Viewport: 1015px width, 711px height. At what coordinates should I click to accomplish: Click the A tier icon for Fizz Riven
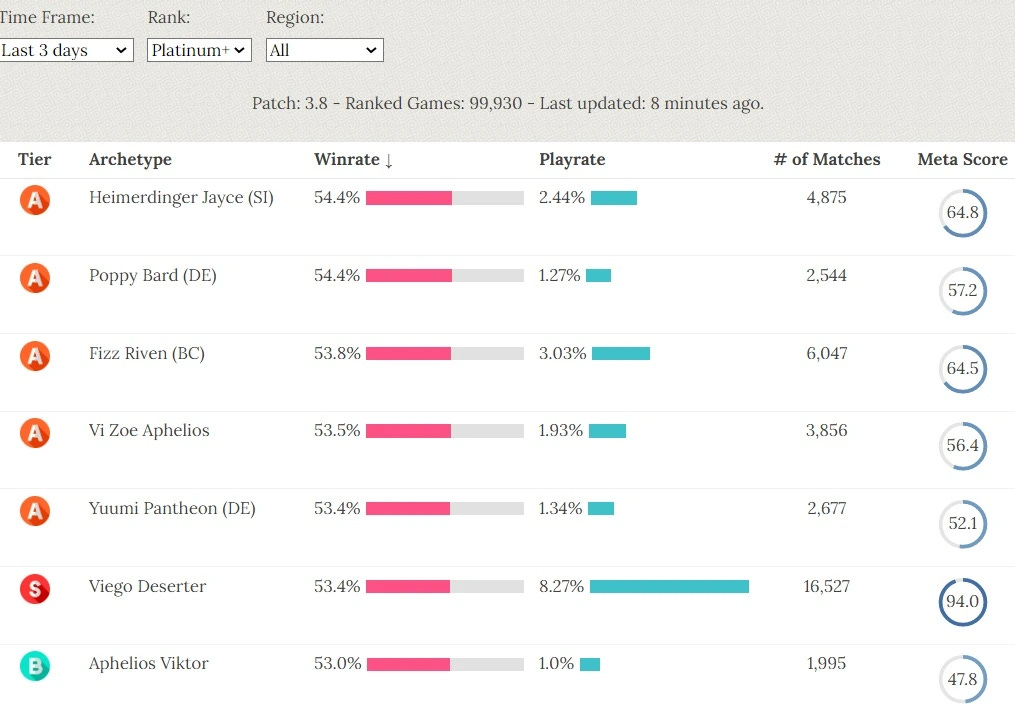(35, 356)
